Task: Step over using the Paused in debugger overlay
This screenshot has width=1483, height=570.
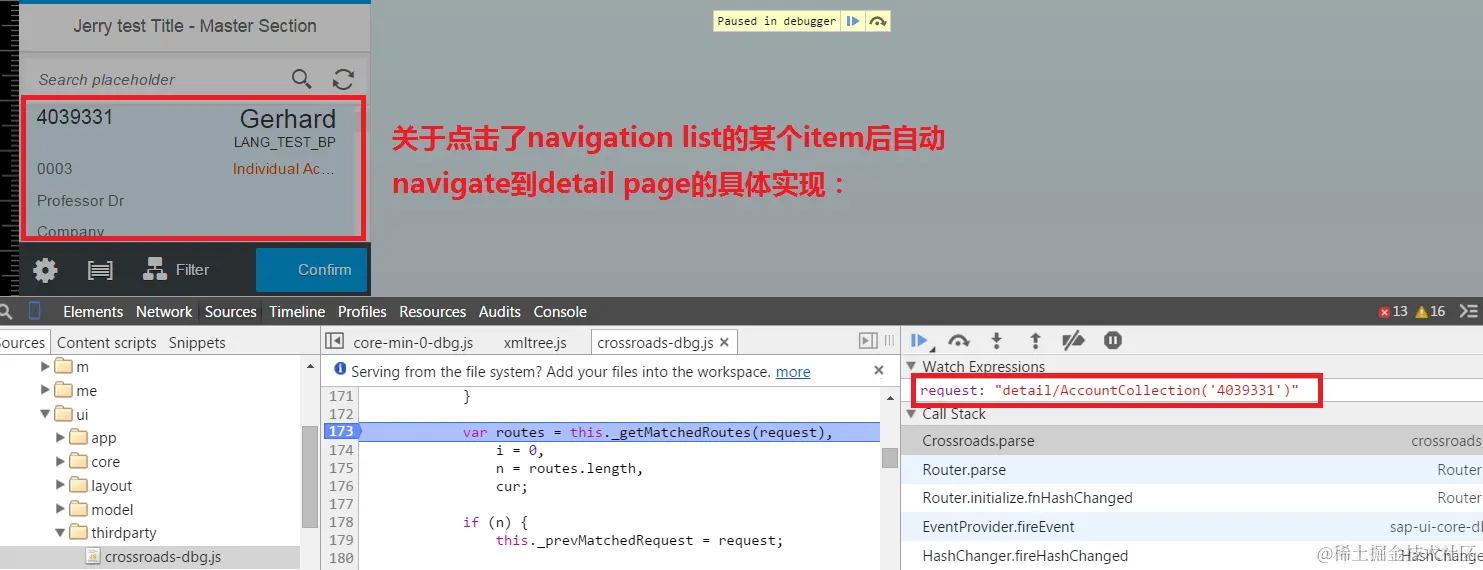Action: click(877, 21)
